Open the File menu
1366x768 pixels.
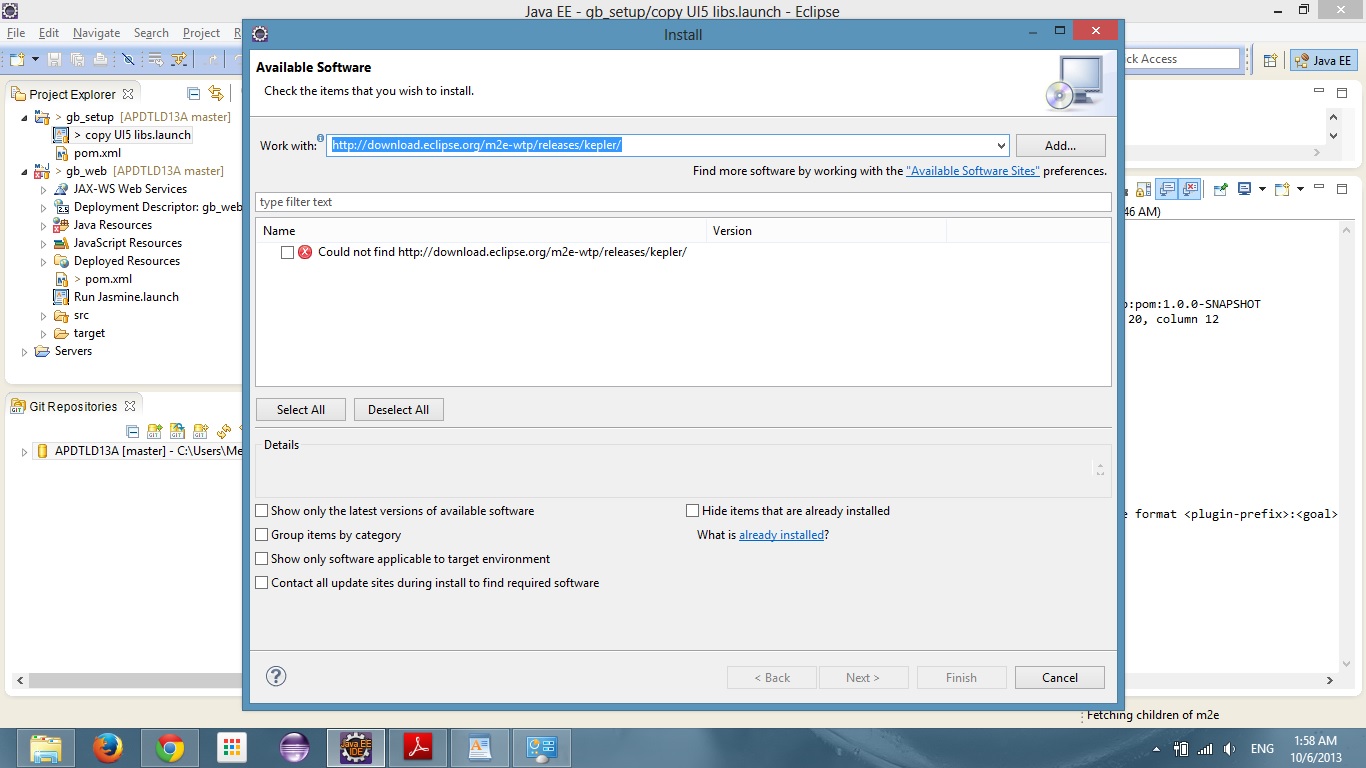click(16, 33)
